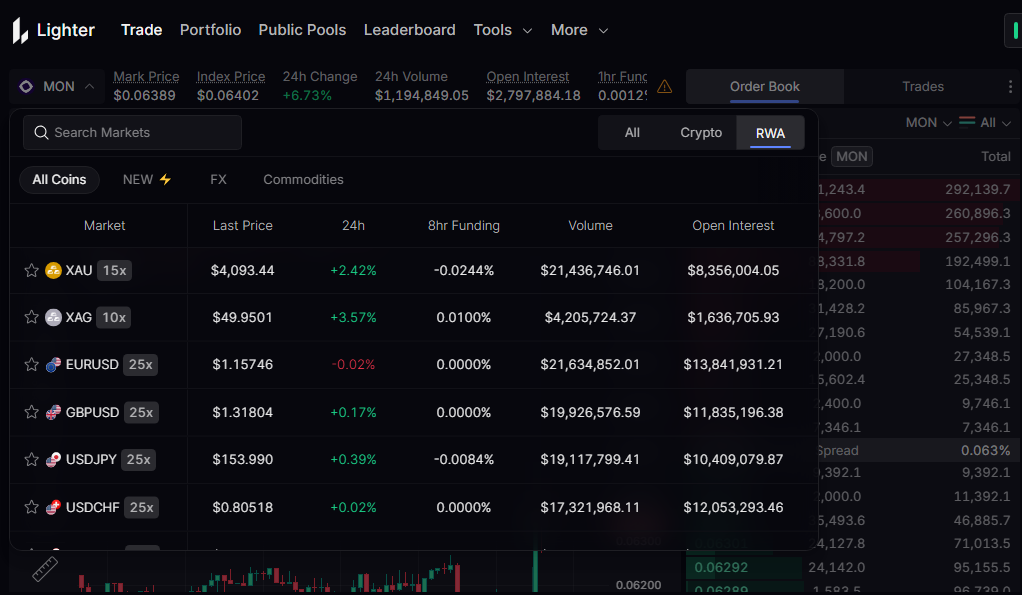Open the Tools dropdown menu
The image size is (1022, 595).
tap(503, 30)
